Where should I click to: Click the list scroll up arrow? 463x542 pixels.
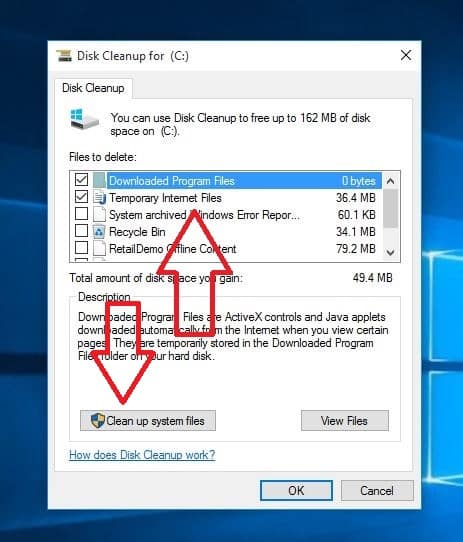(x=391, y=181)
